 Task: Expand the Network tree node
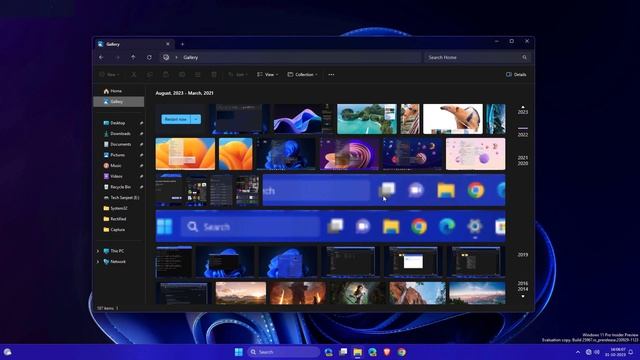98,262
